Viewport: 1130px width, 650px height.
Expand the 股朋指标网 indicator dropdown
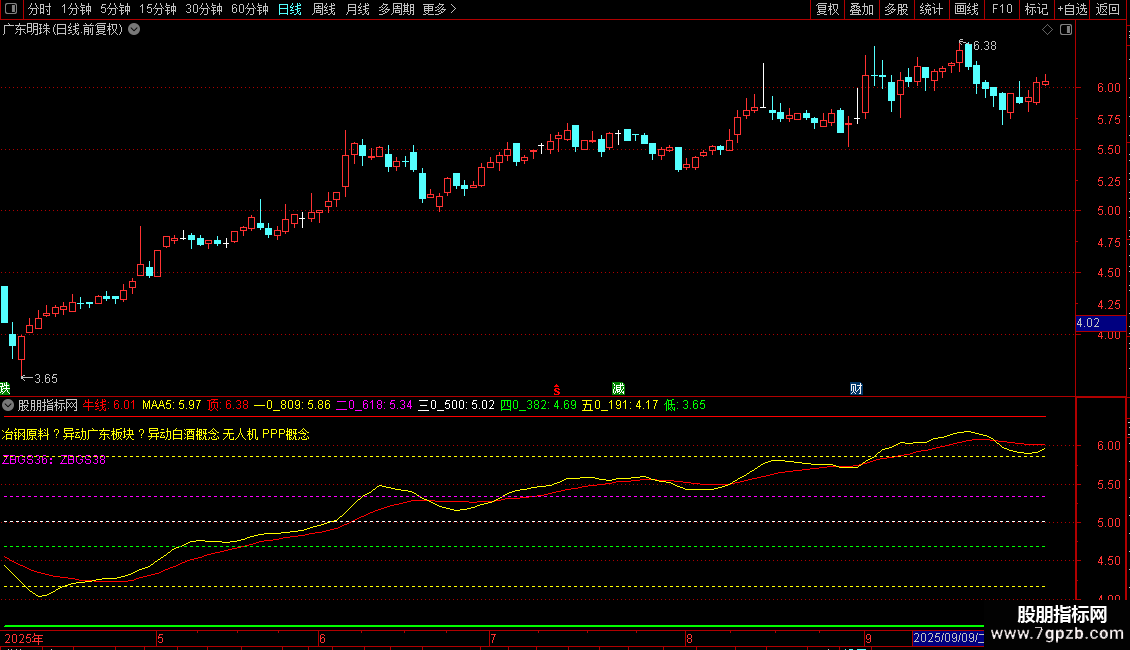coord(8,405)
